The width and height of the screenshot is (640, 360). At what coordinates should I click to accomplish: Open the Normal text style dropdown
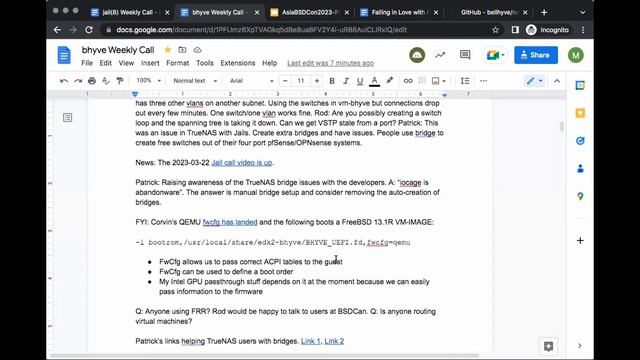pos(195,81)
